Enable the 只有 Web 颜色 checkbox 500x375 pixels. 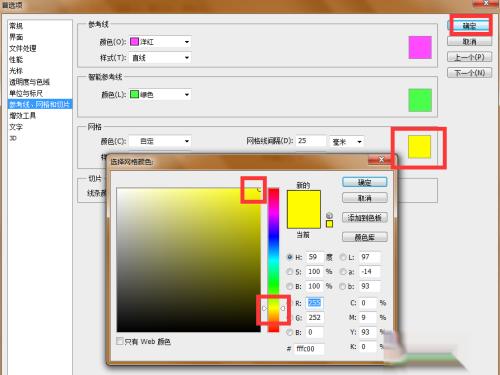tap(120, 341)
